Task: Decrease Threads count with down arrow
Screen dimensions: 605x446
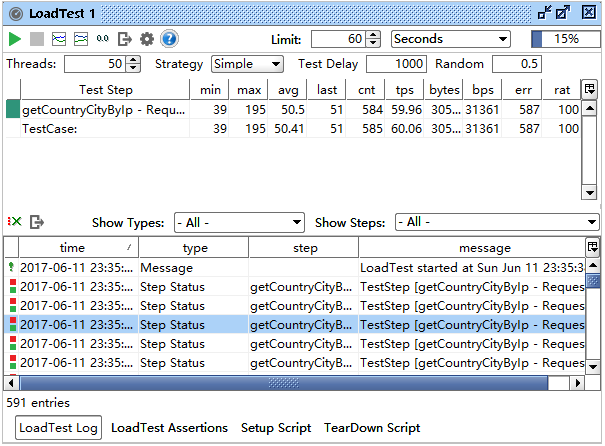Action: point(133,68)
